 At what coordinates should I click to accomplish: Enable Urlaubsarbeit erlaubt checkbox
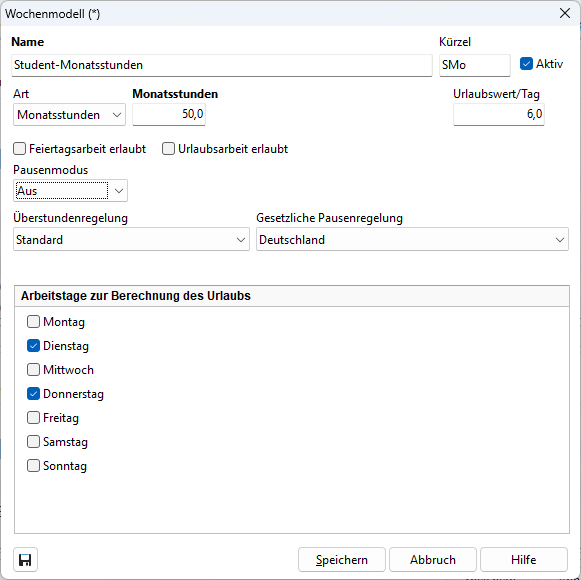(x=168, y=149)
